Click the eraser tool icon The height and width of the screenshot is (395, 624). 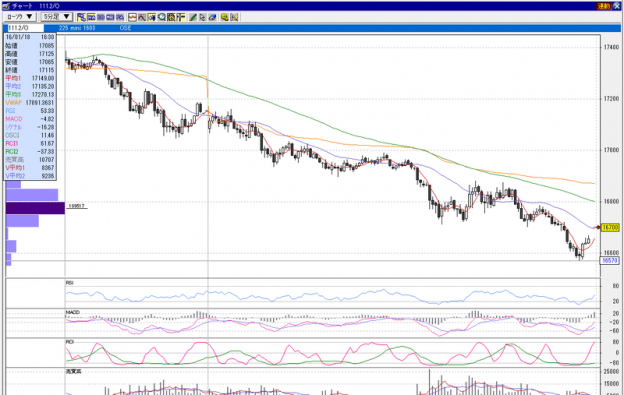point(213,17)
